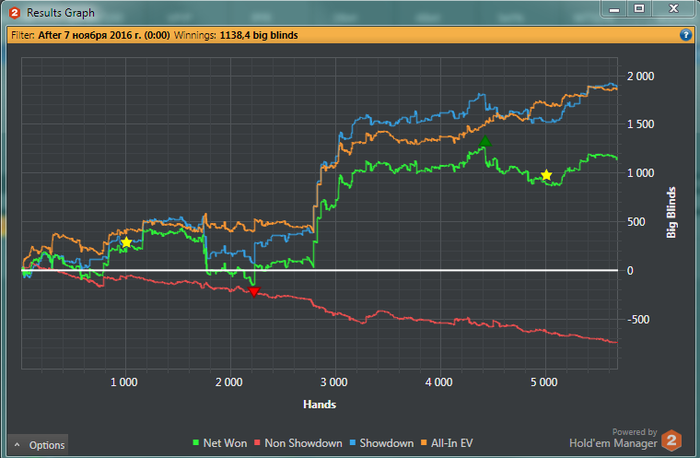Click the Powered by Hold'em Manager text
700x458 pixels.
point(613,438)
